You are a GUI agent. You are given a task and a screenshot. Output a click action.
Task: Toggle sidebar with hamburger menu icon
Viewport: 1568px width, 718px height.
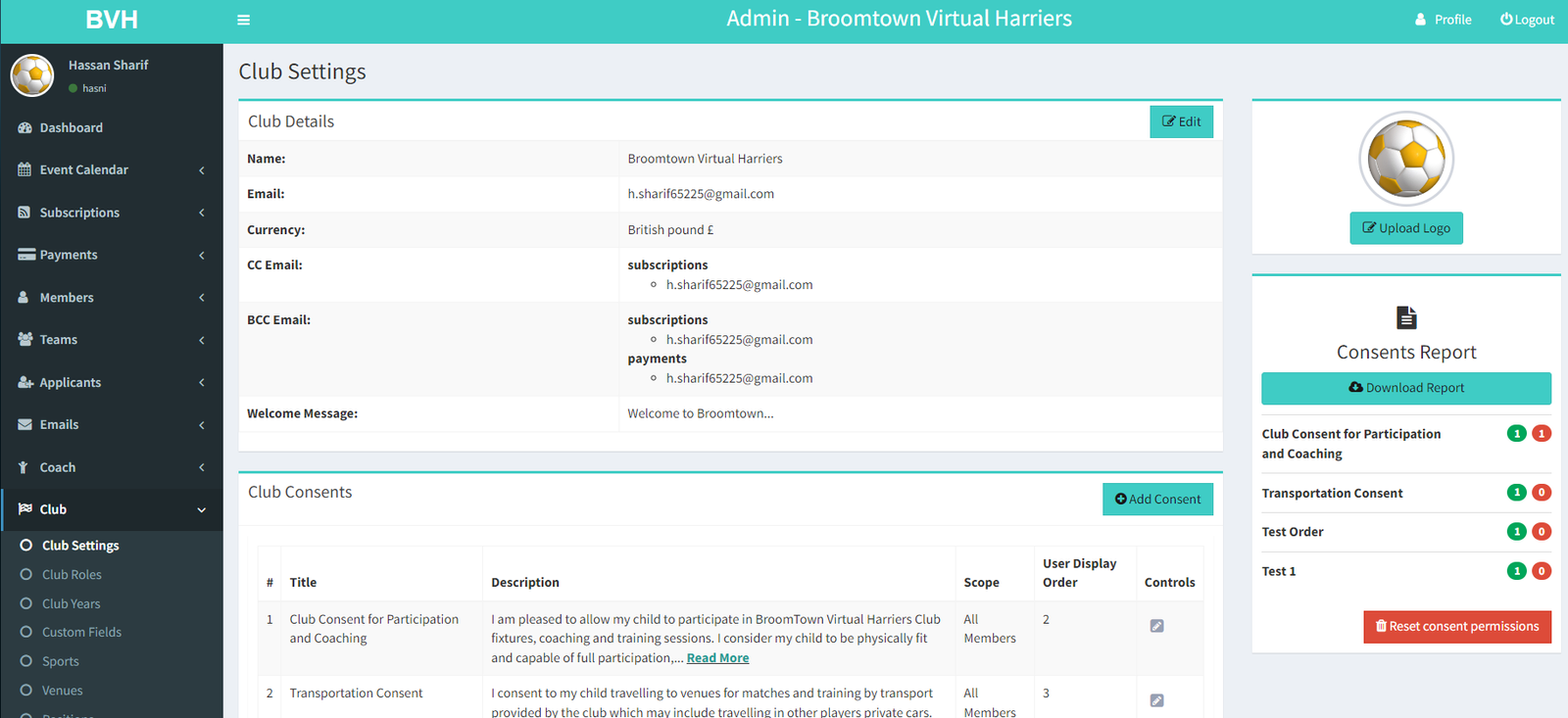[x=243, y=20]
